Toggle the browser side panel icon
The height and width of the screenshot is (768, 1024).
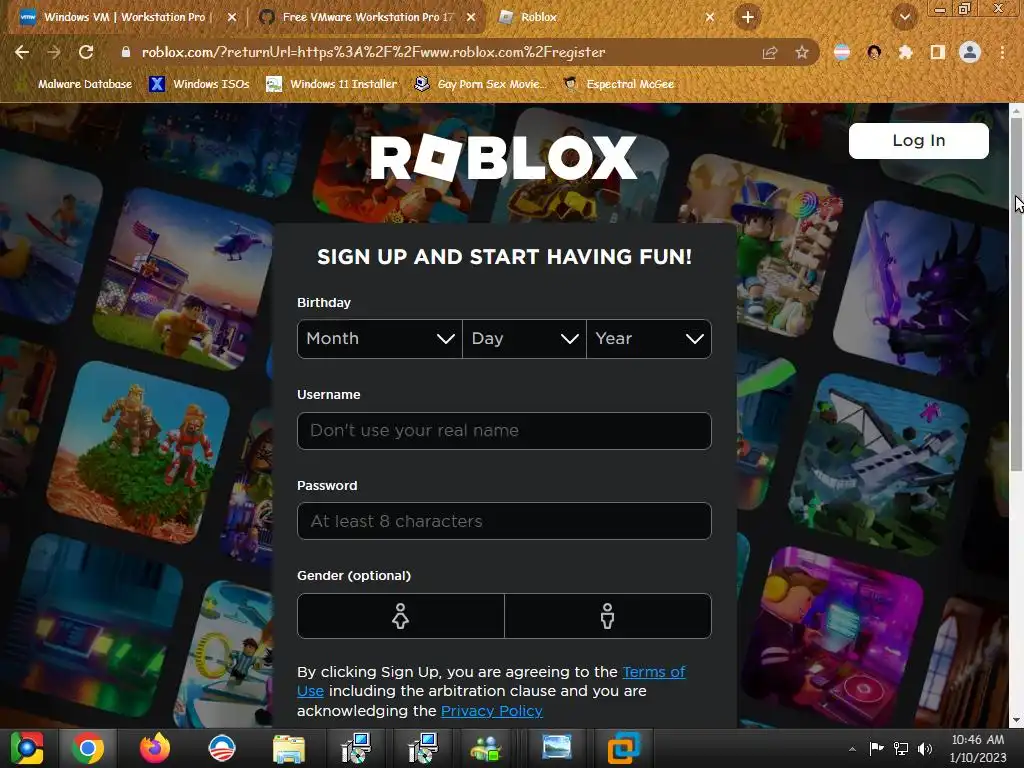pos(938,52)
